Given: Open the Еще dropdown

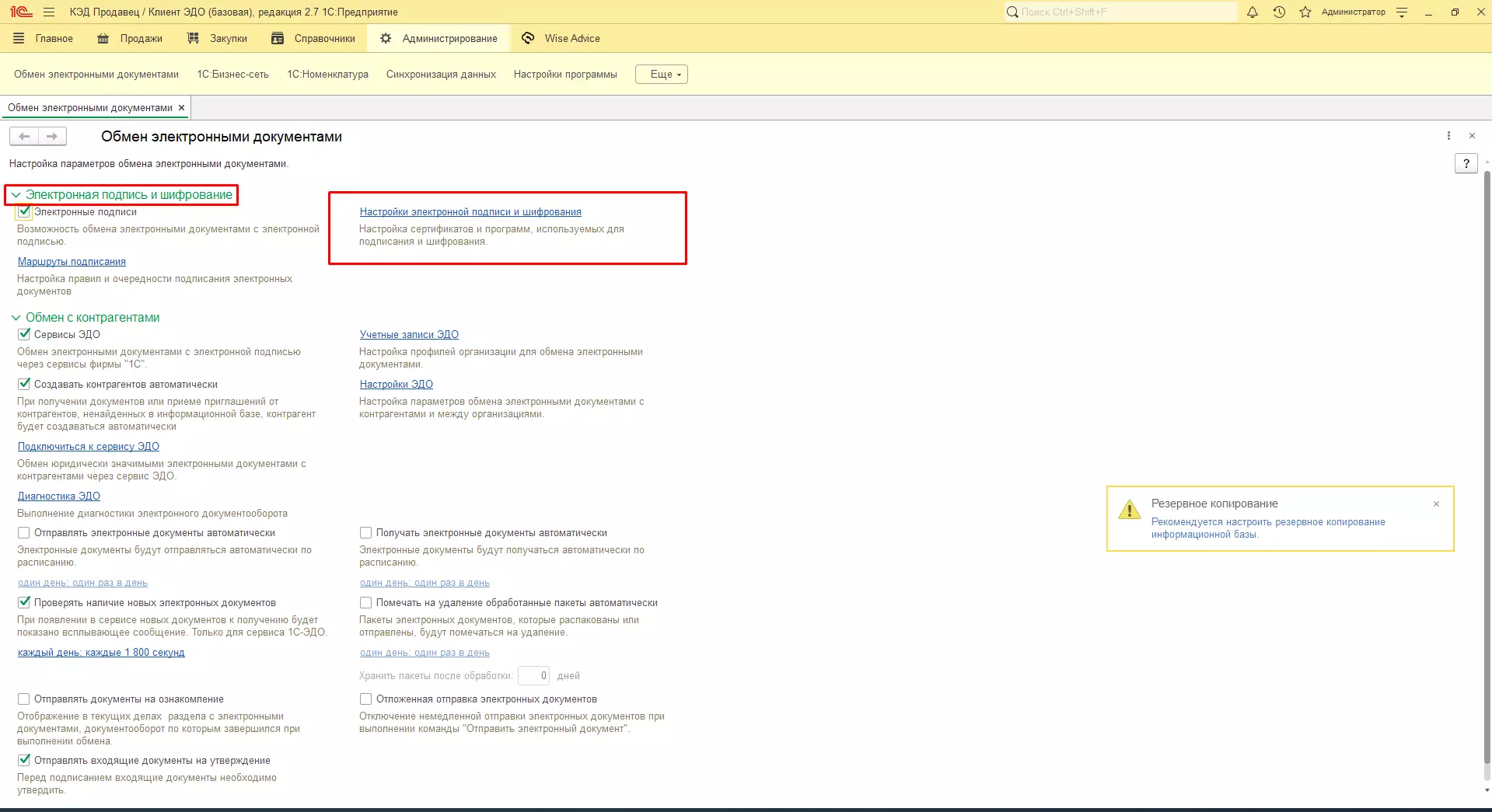Looking at the screenshot, I should [x=662, y=75].
